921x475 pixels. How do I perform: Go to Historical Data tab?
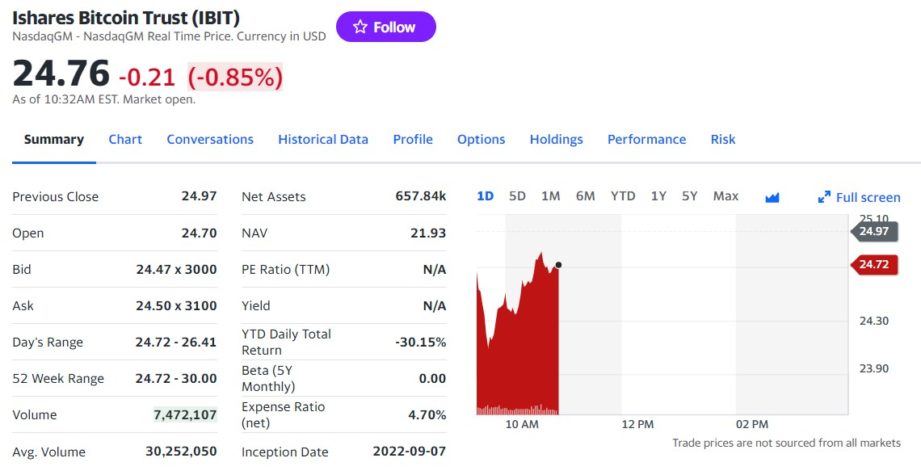pyautogui.click(x=323, y=139)
